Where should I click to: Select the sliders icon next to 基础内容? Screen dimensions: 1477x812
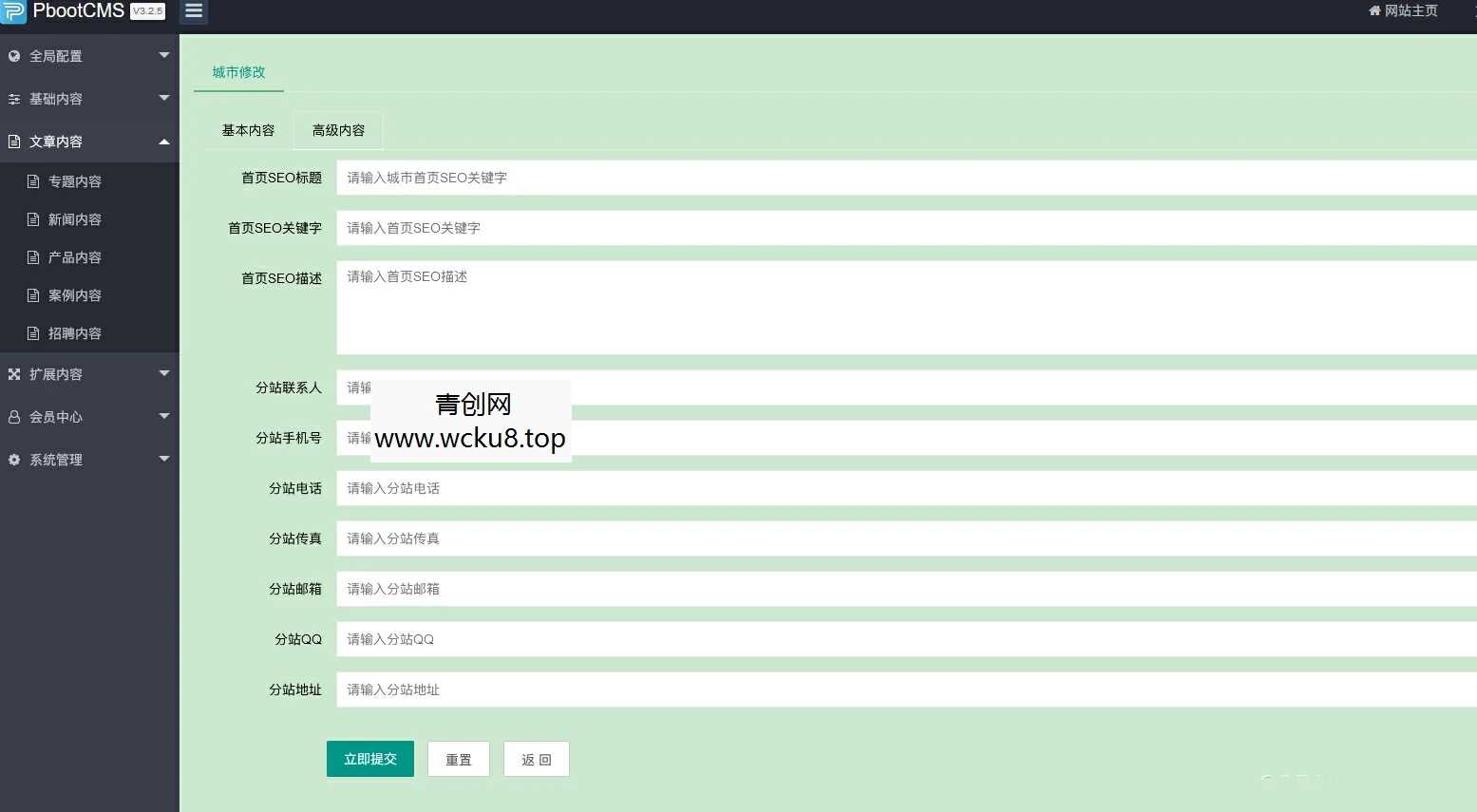13,99
